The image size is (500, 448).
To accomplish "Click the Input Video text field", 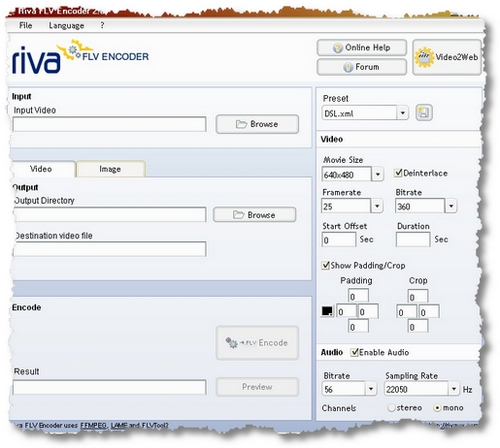I will coord(109,124).
